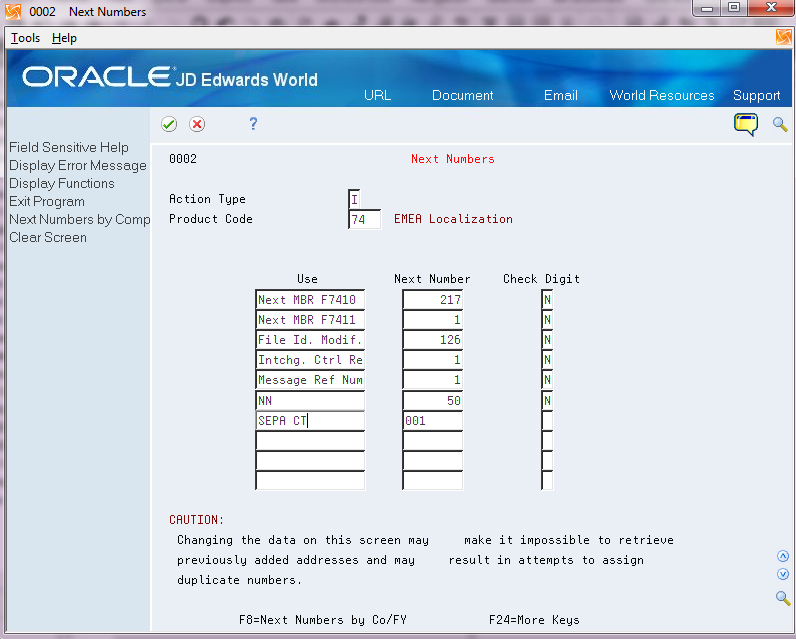This screenshot has width=796, height=639.
Task: Click Check Digit field of SEPA CT row
Action: click(x=547, y=421)
